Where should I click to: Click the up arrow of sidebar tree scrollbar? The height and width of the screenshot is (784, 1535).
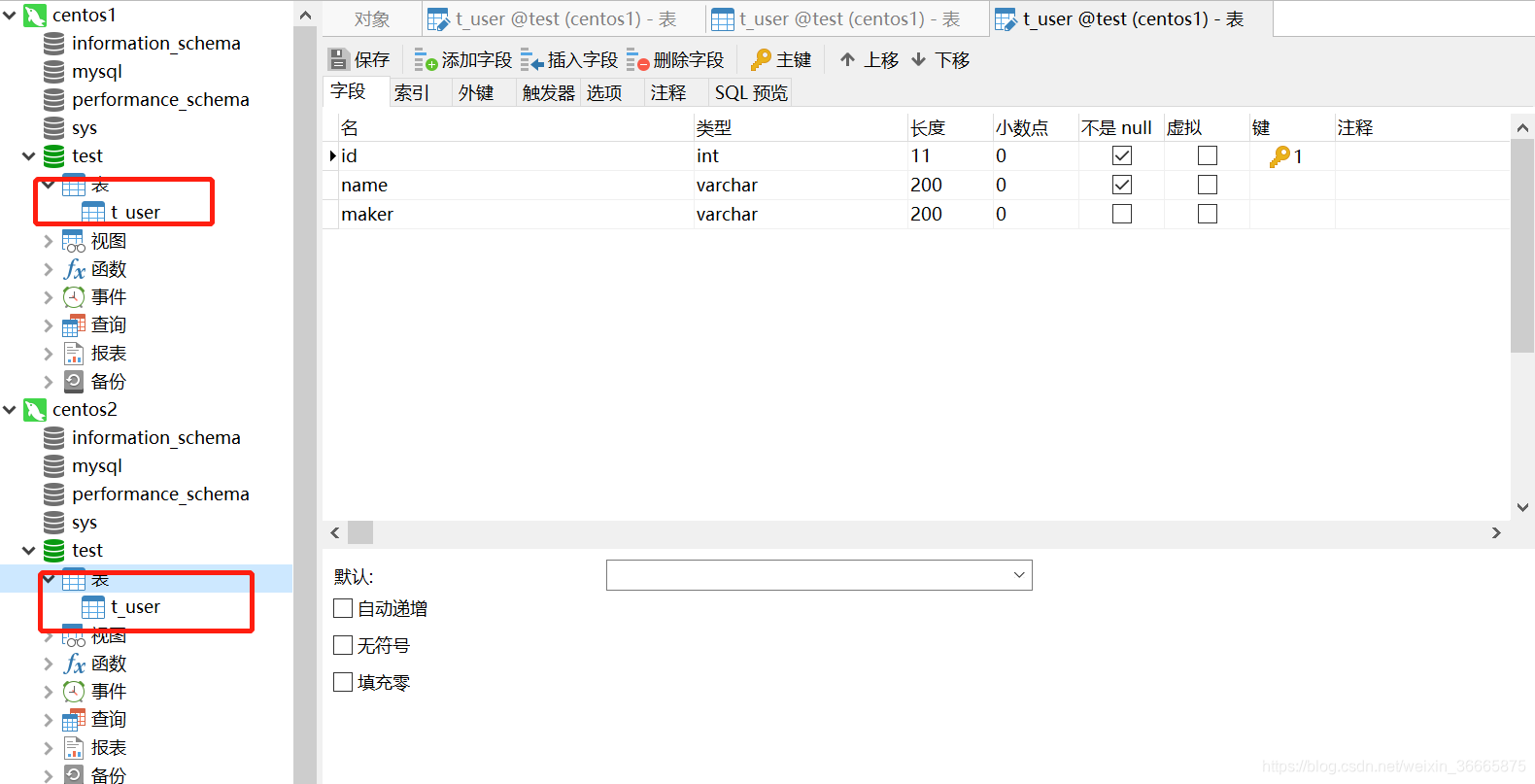[x=305, y=15]
